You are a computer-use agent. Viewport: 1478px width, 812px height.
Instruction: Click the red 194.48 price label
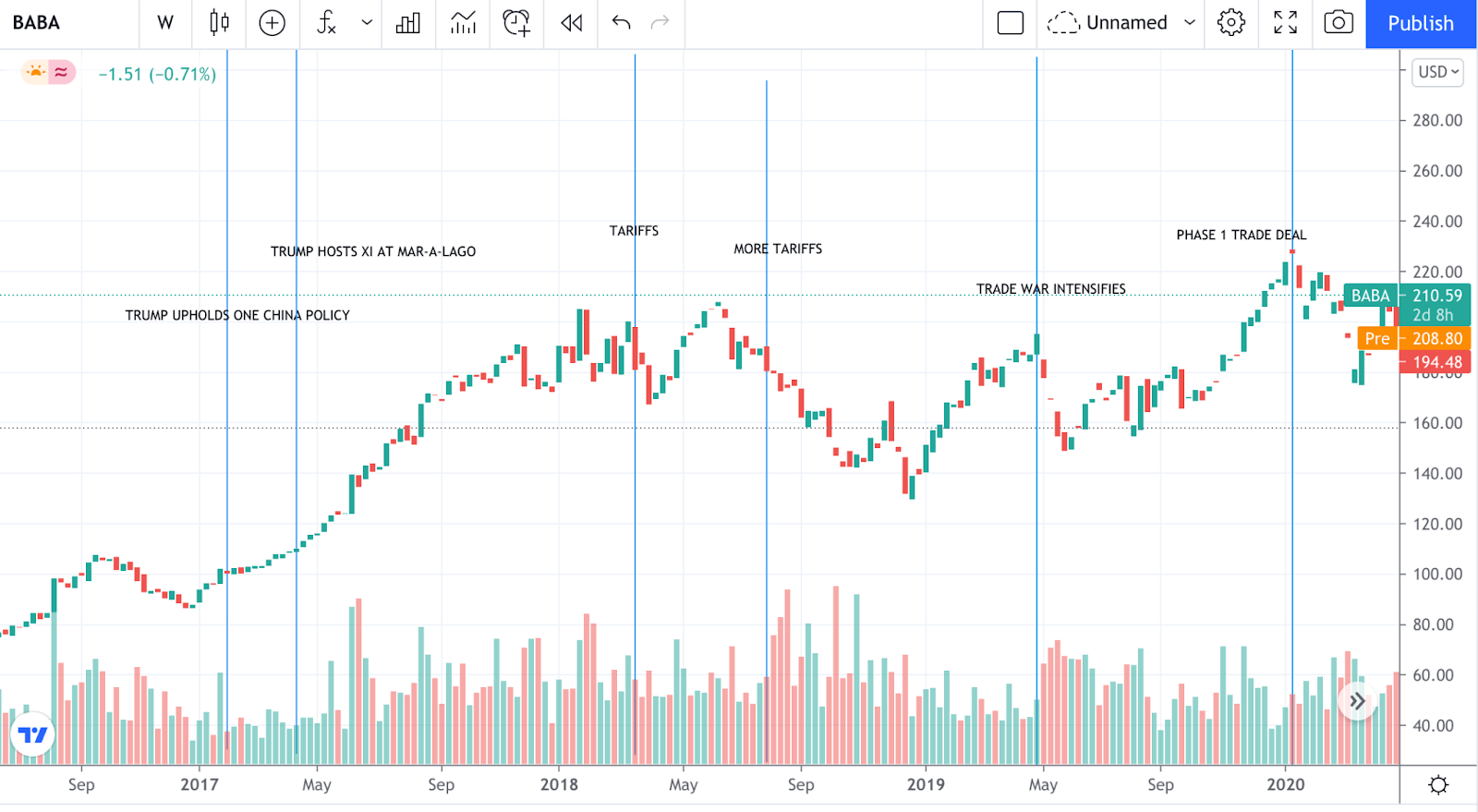coord(1436,362)
